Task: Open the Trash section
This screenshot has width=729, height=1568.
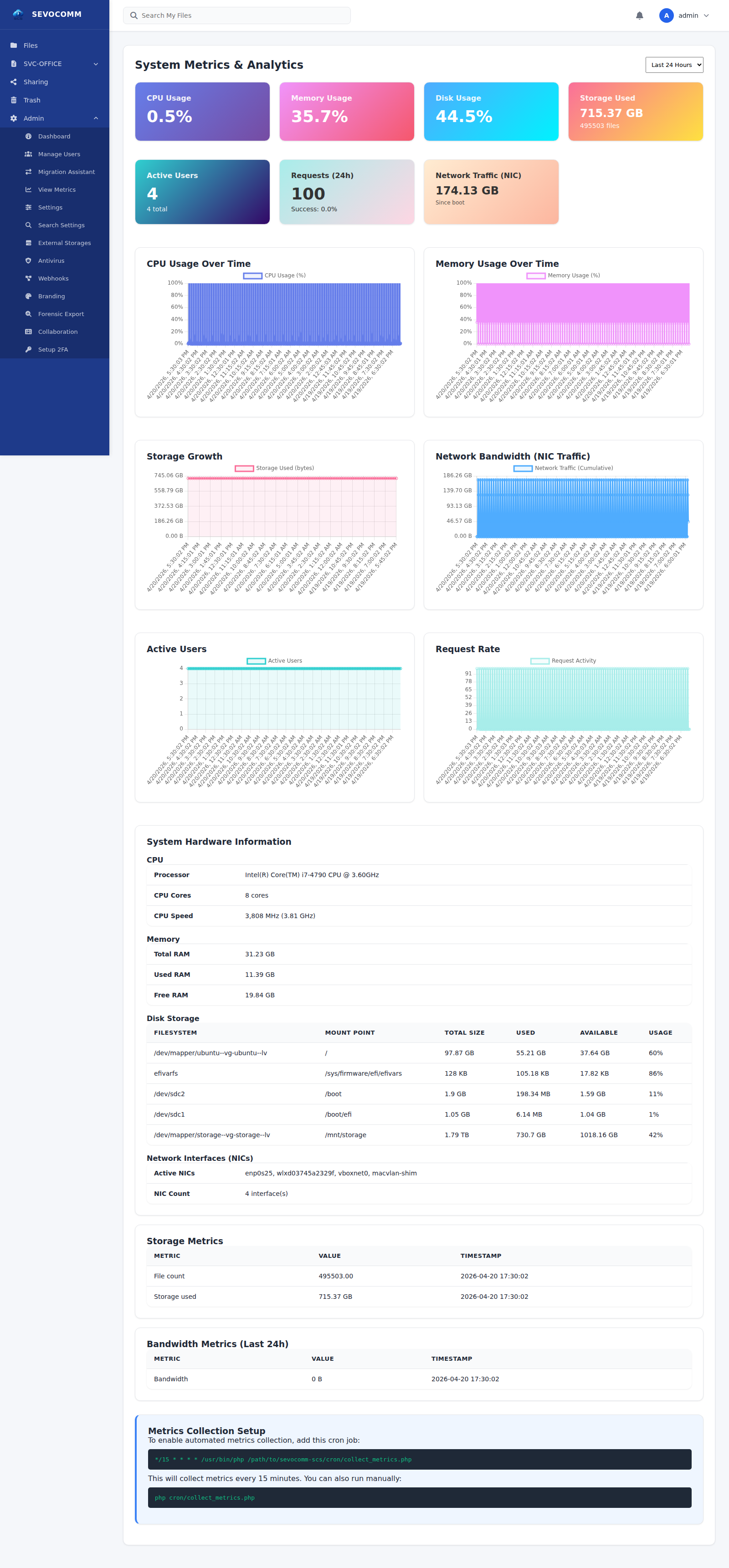Action: coord(31,100)
